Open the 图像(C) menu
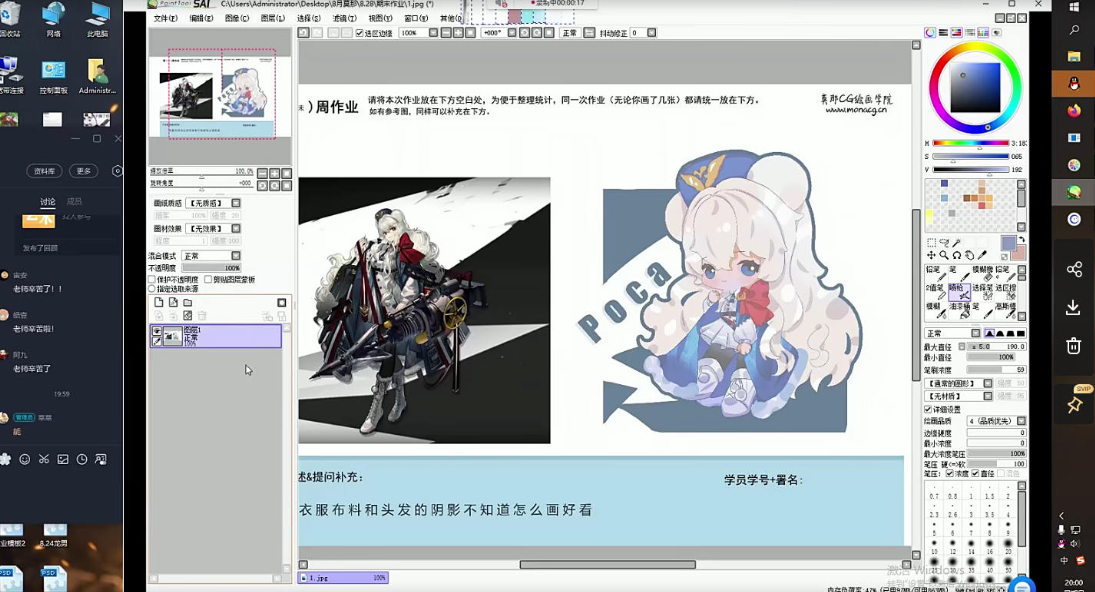 (x=237, y=18)
